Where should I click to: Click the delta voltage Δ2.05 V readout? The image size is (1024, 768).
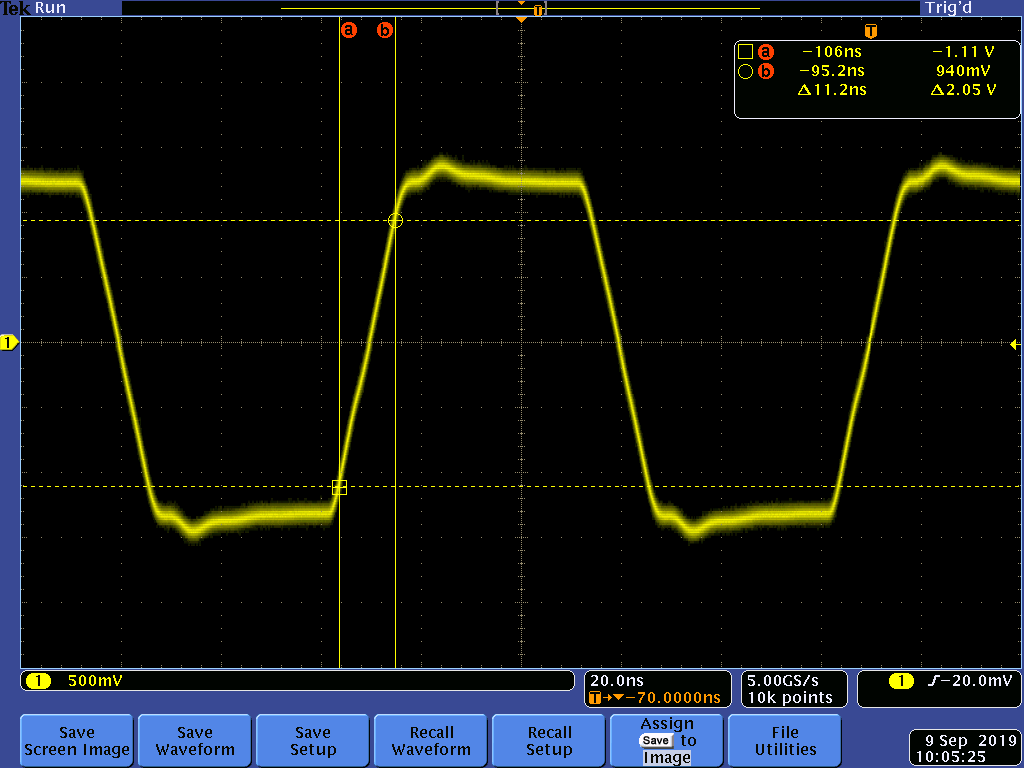(x=963, y=89)
